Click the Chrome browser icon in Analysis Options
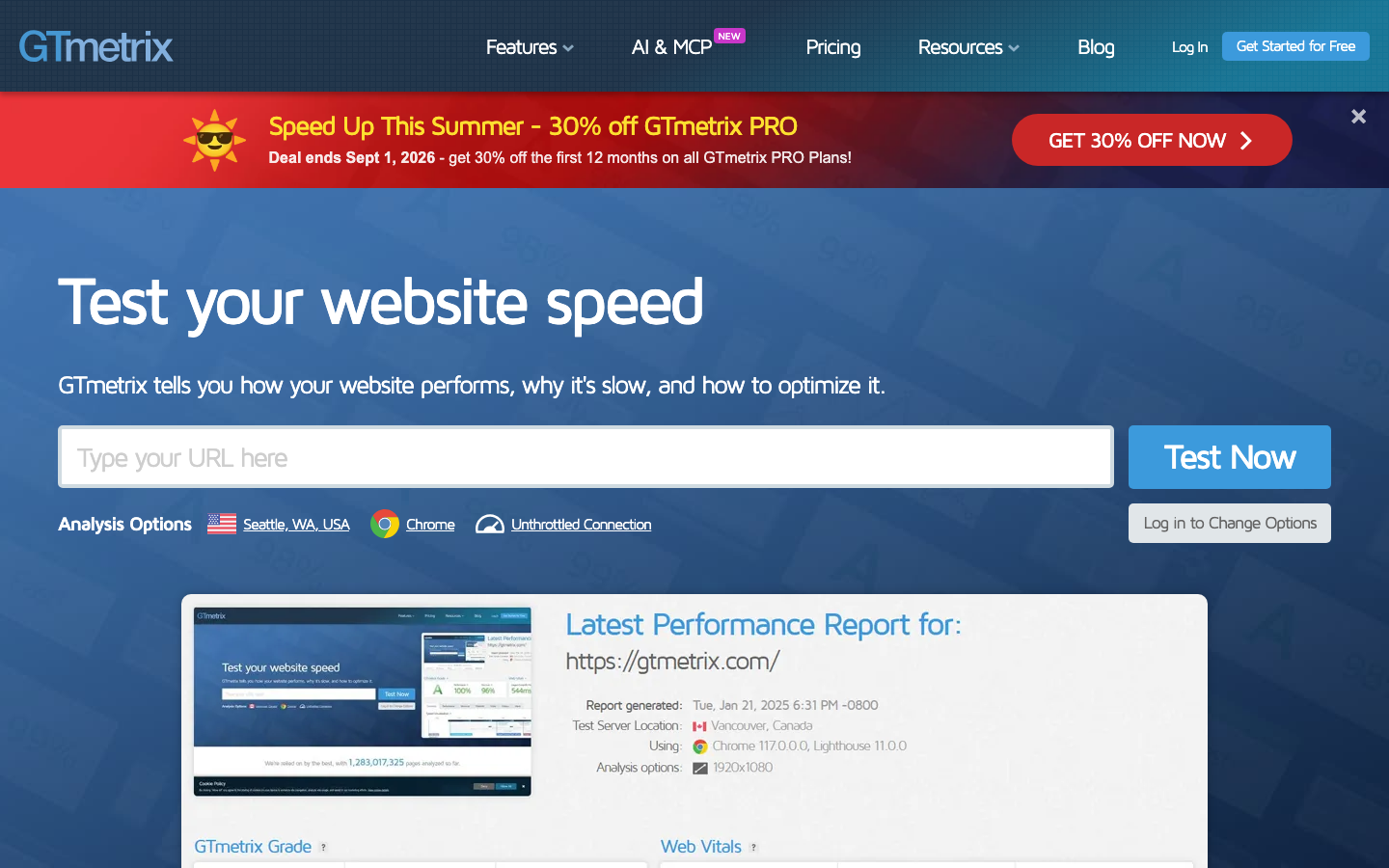1389x868 pixels. (385, 524)
